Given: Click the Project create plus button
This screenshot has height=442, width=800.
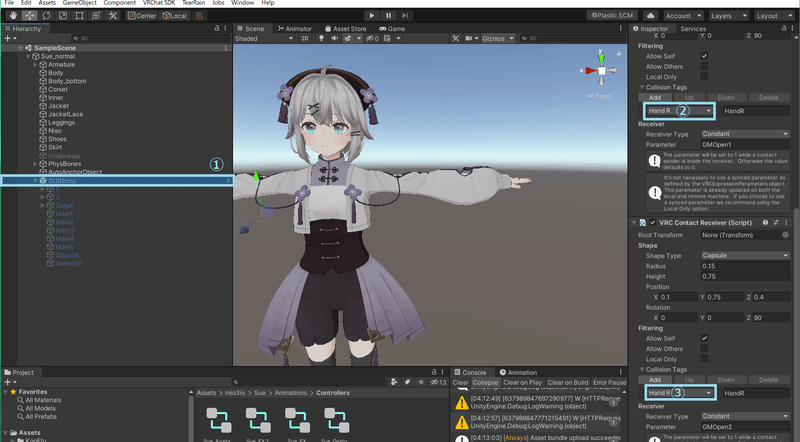Looking at the screenshot, I should point(10,382).
